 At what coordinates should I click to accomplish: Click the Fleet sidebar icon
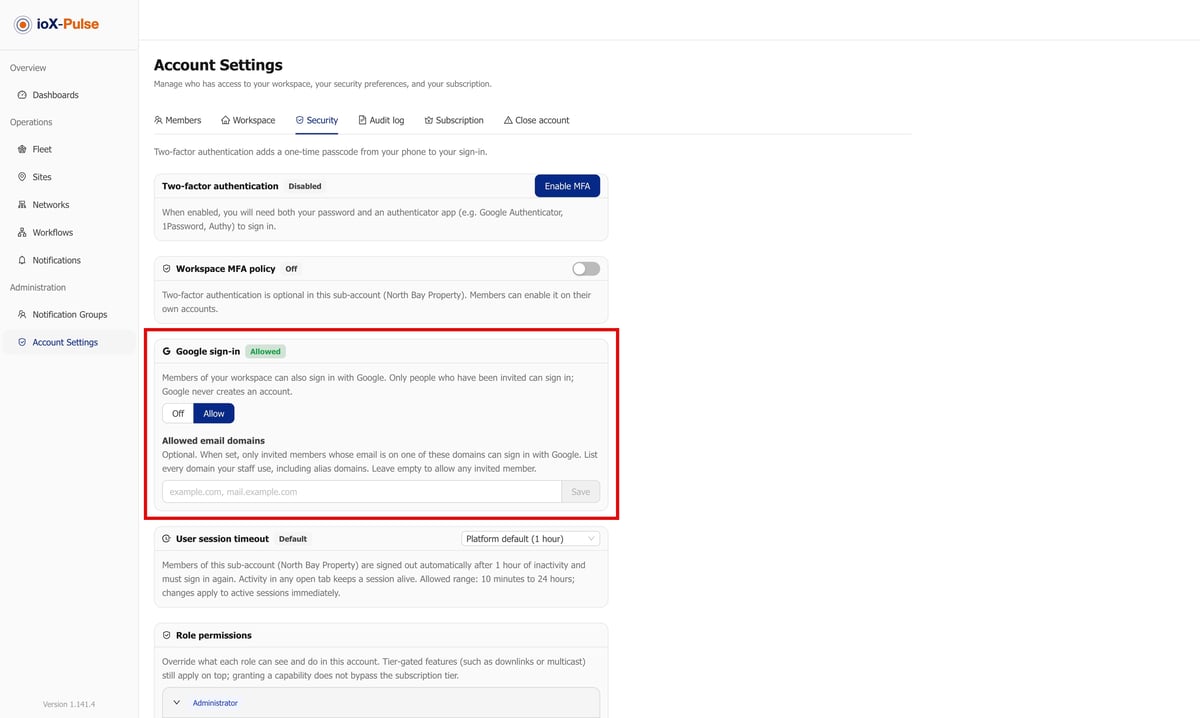tap(22, 149)
